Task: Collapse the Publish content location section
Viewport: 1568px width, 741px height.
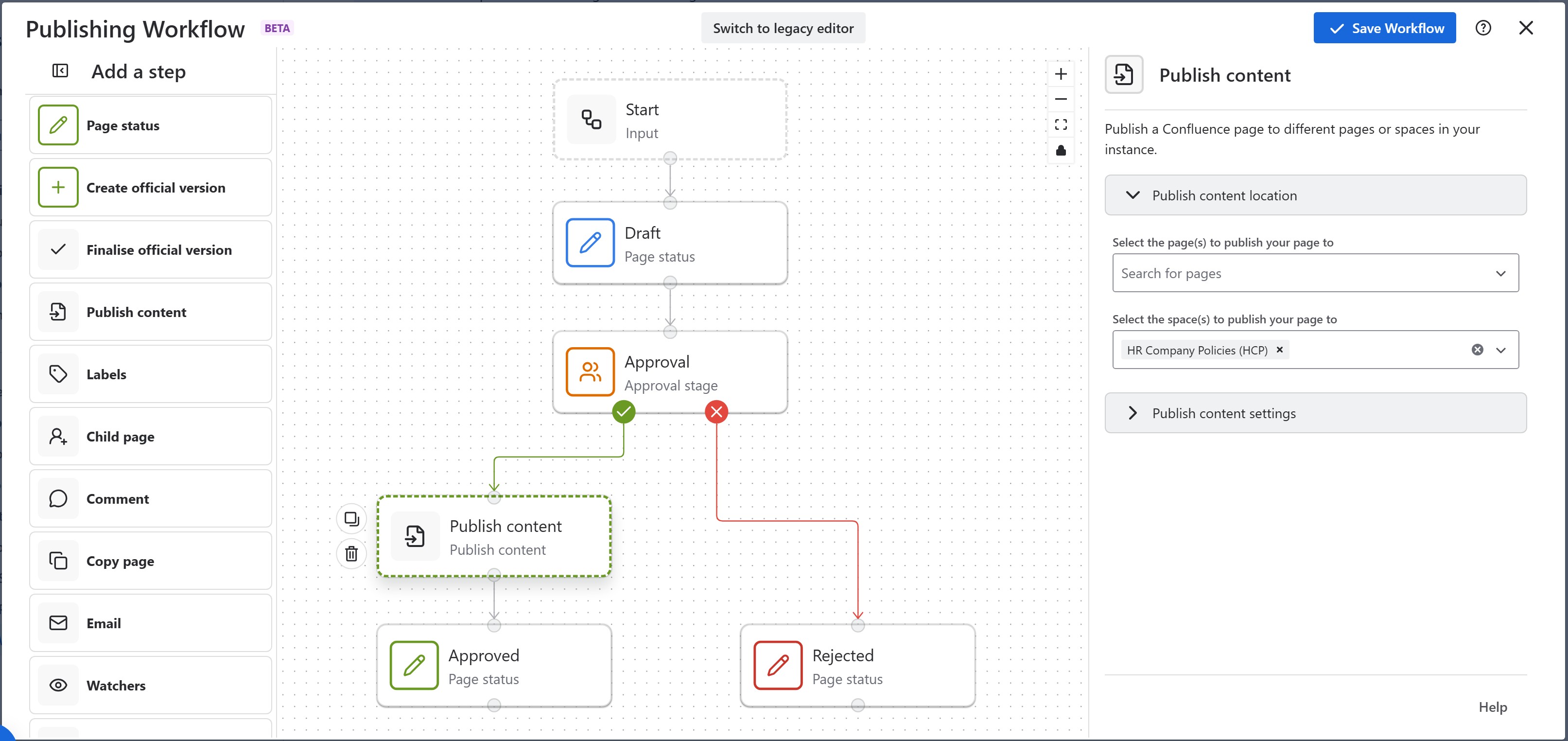Action: (x=1132, y=195)
